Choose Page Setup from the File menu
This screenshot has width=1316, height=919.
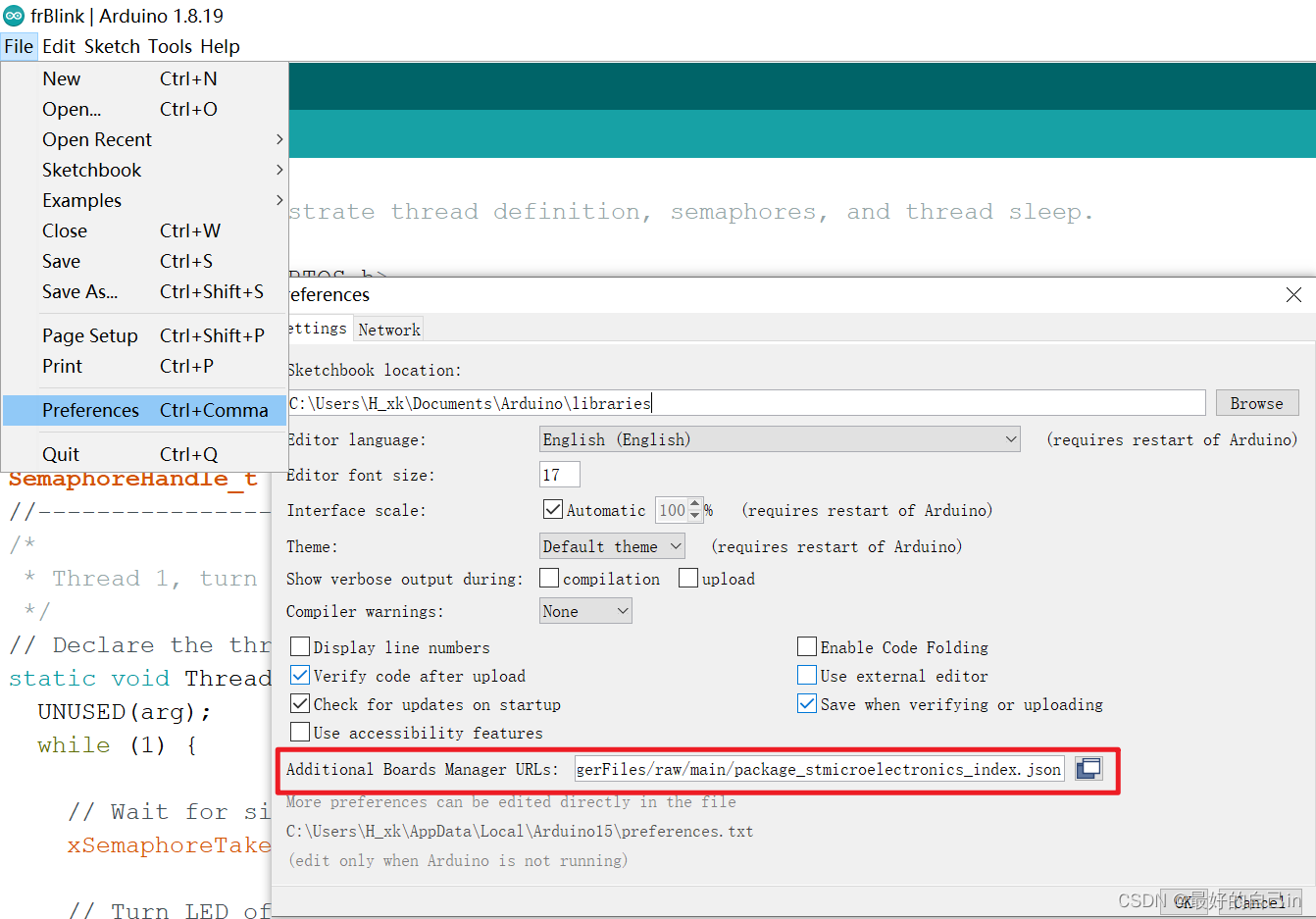(x=144, y=335)
